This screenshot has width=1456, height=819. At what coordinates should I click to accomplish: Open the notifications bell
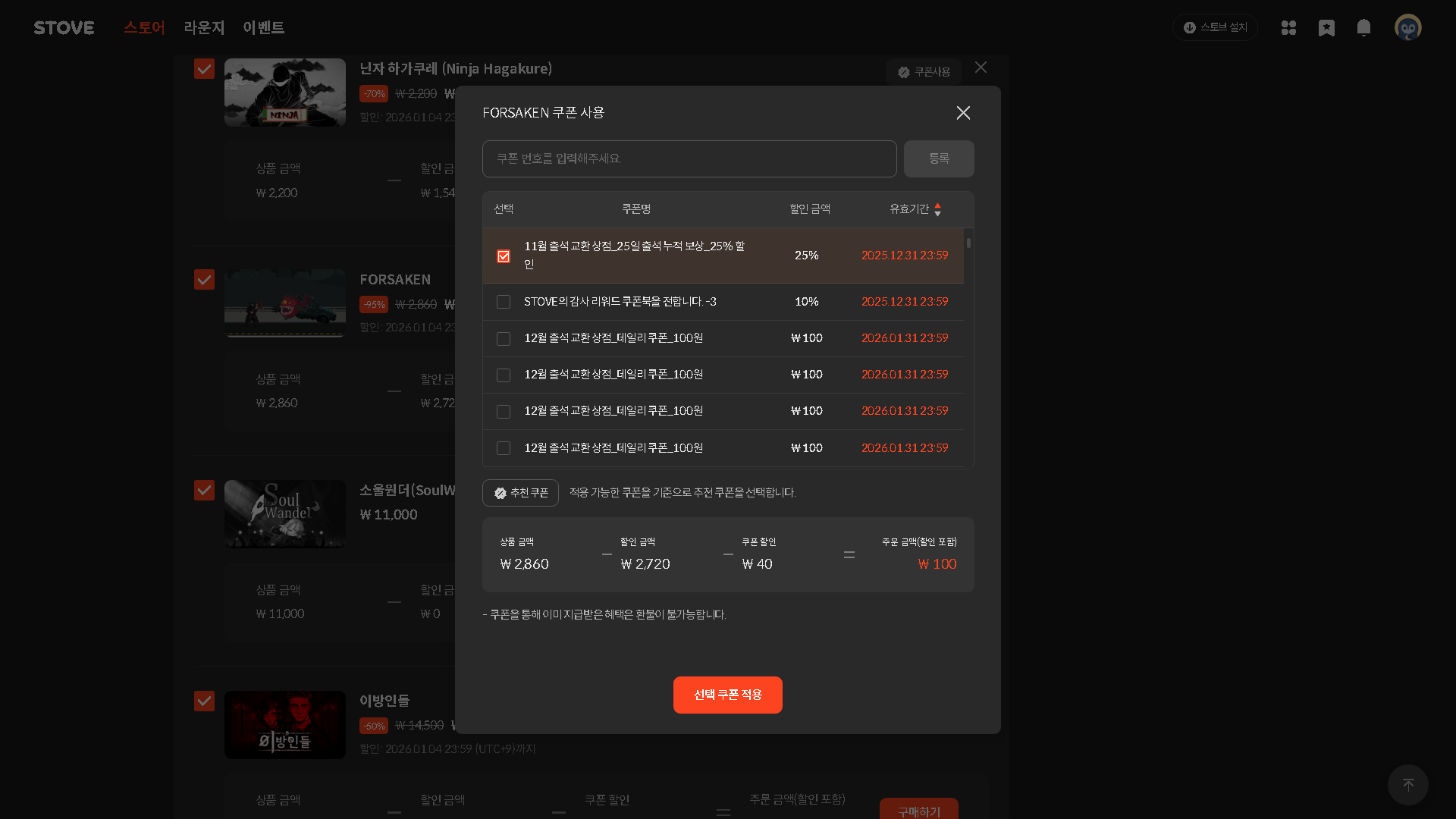1363,28
